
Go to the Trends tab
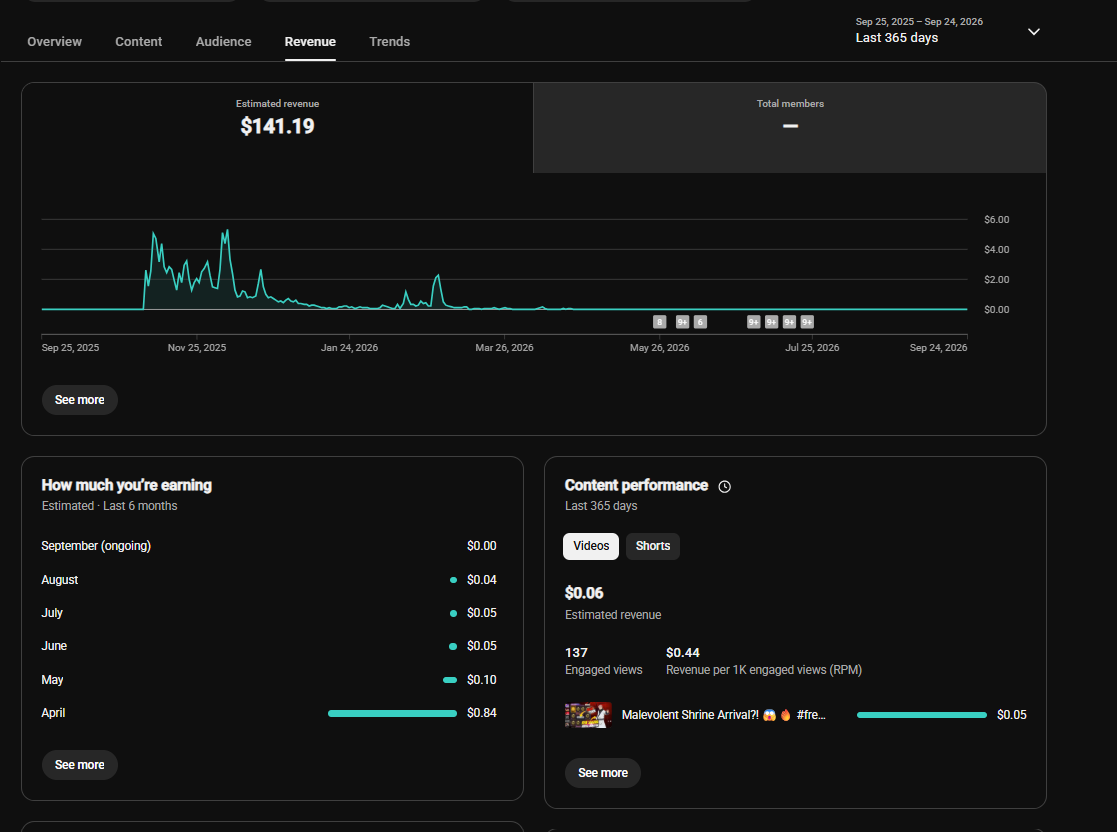click(390, 41)
